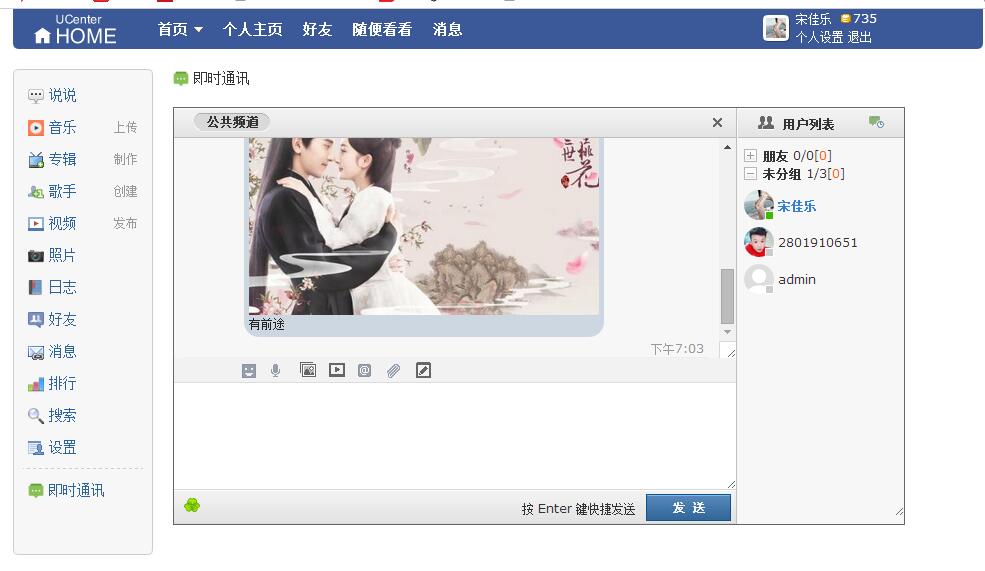Click the 说说 speech bubble icon in sidebar
The height and width of the screenshot is (571, 985).
point(36,95)
